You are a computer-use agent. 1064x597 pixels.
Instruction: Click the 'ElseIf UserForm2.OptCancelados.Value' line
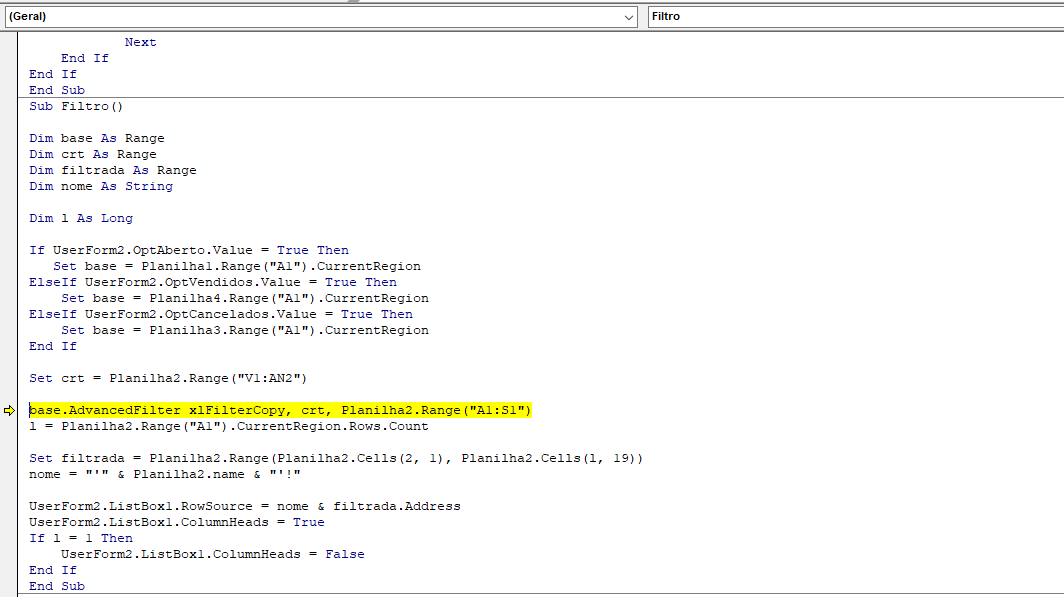[x=221, y=314]
